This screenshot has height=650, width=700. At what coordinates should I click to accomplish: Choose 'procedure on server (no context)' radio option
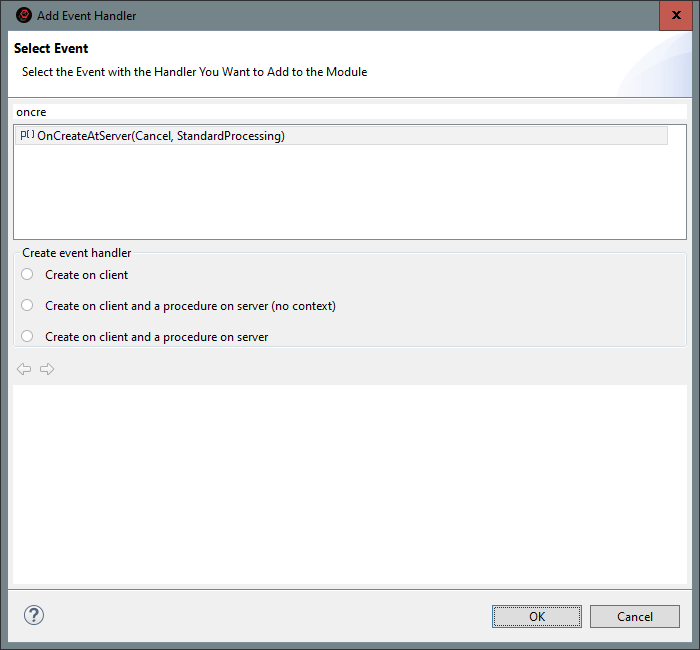(27, 306)
